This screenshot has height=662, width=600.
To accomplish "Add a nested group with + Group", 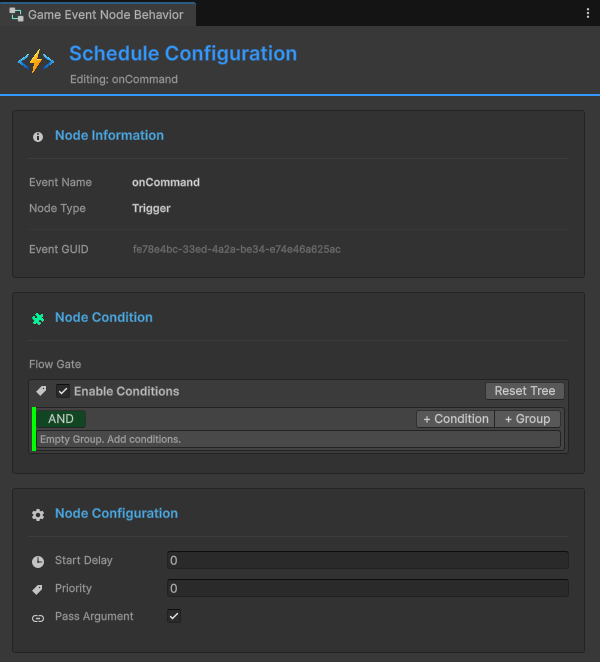I will (x=527, y=419).
